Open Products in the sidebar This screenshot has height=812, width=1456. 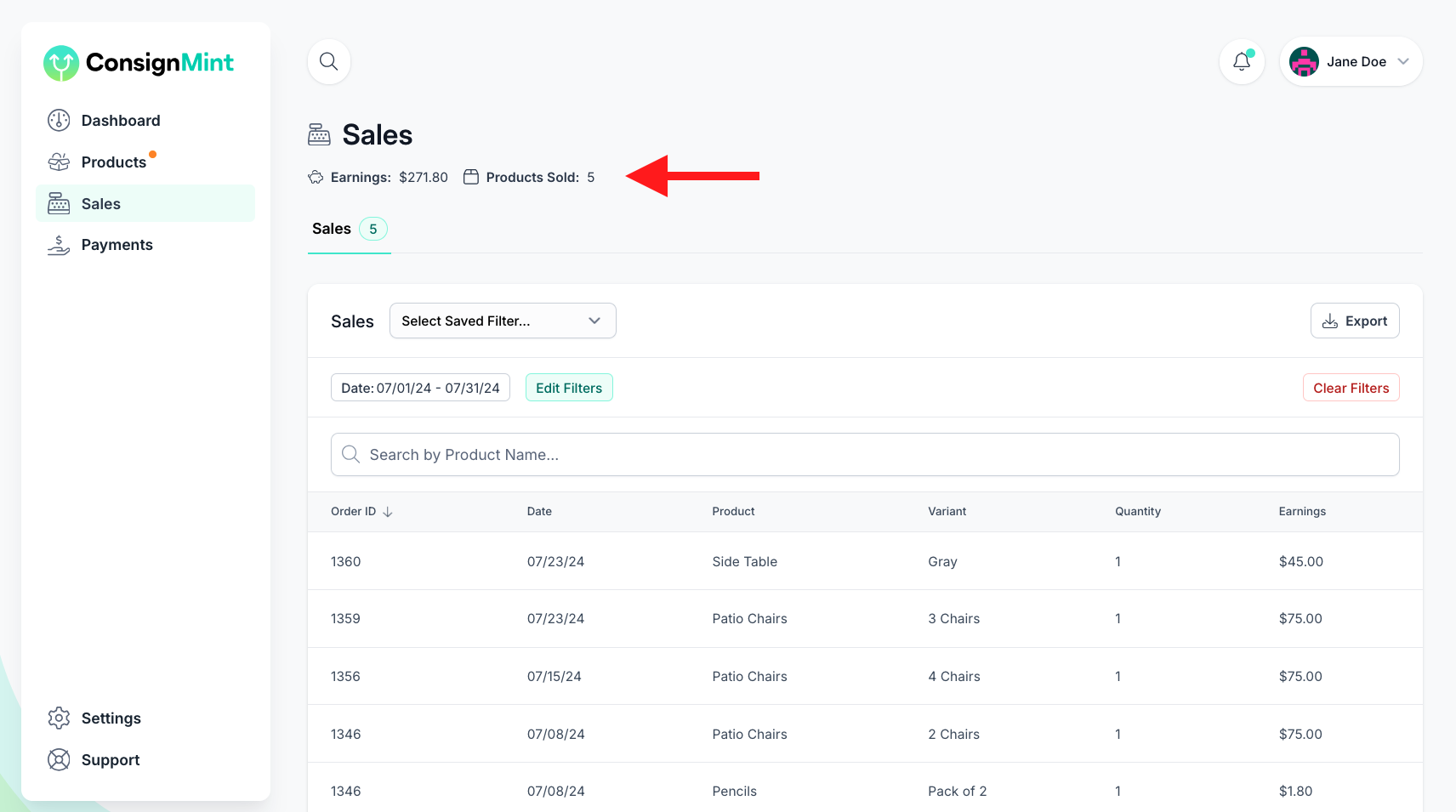[145, 162]
